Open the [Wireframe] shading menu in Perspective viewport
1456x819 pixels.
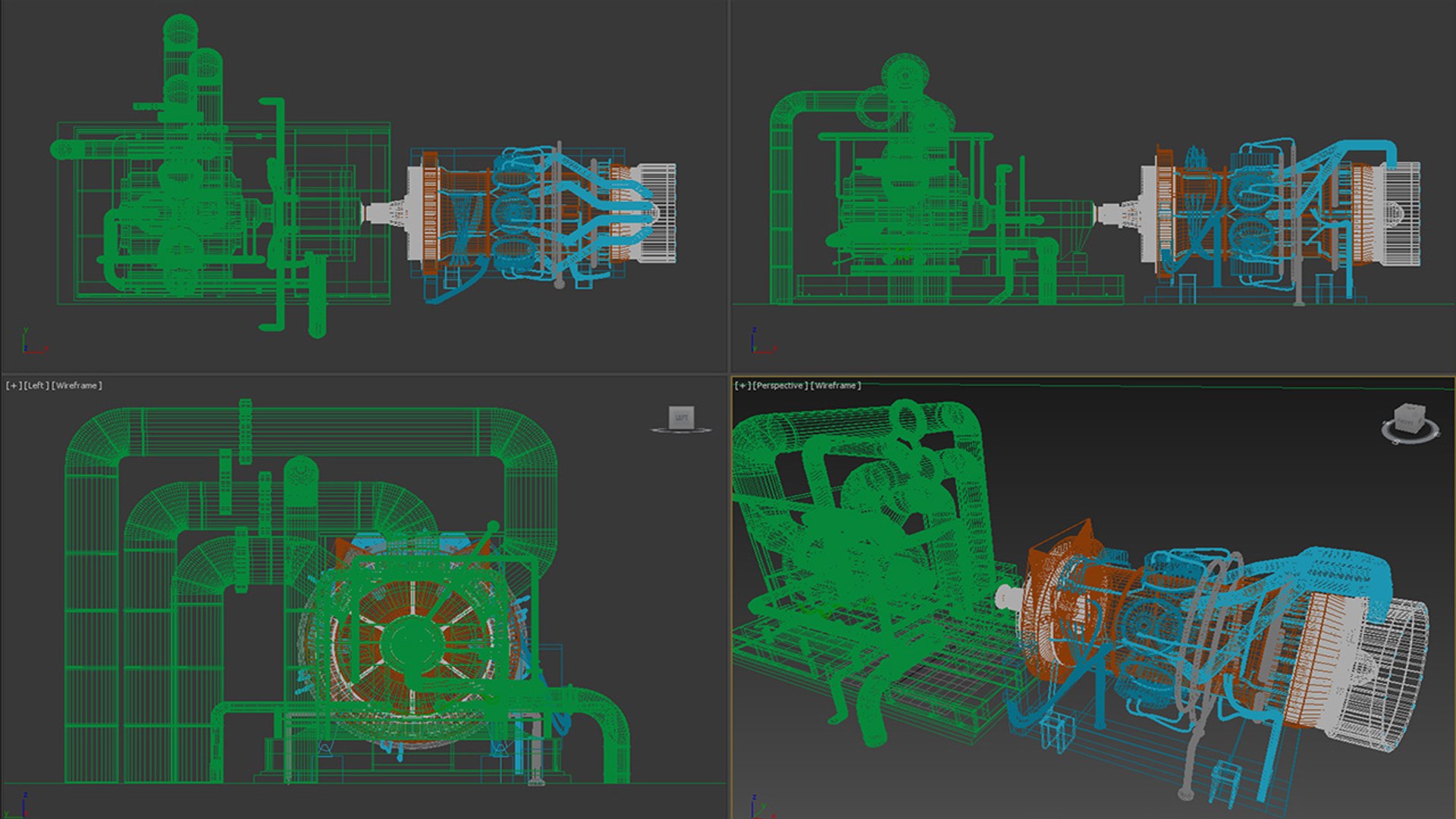coord(836,386)
